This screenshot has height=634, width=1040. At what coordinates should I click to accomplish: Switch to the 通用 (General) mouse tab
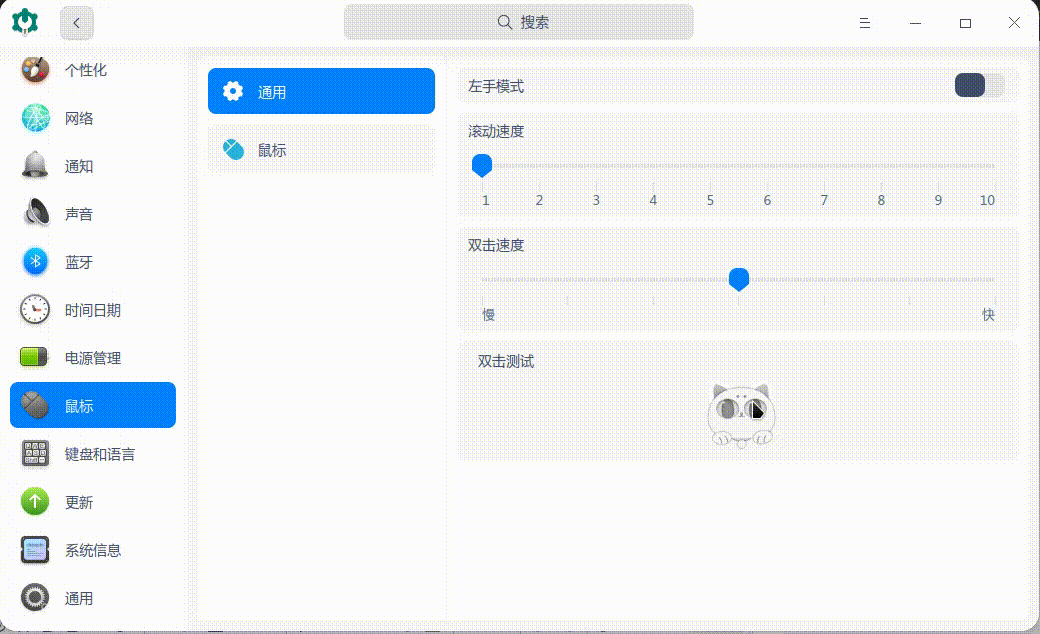pyautogui.click(x=320, y=91)
